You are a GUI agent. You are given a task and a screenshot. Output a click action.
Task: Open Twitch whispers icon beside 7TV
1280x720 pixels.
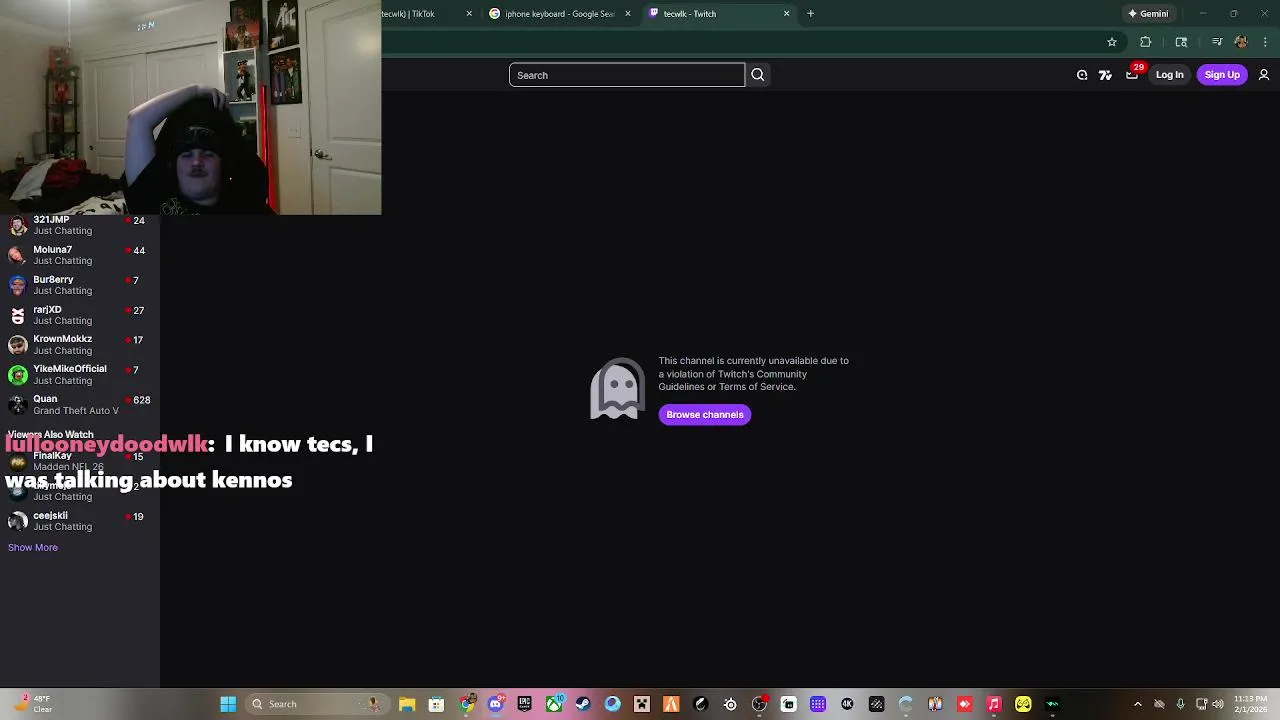pyautogui.click(x=1082, y=75)
